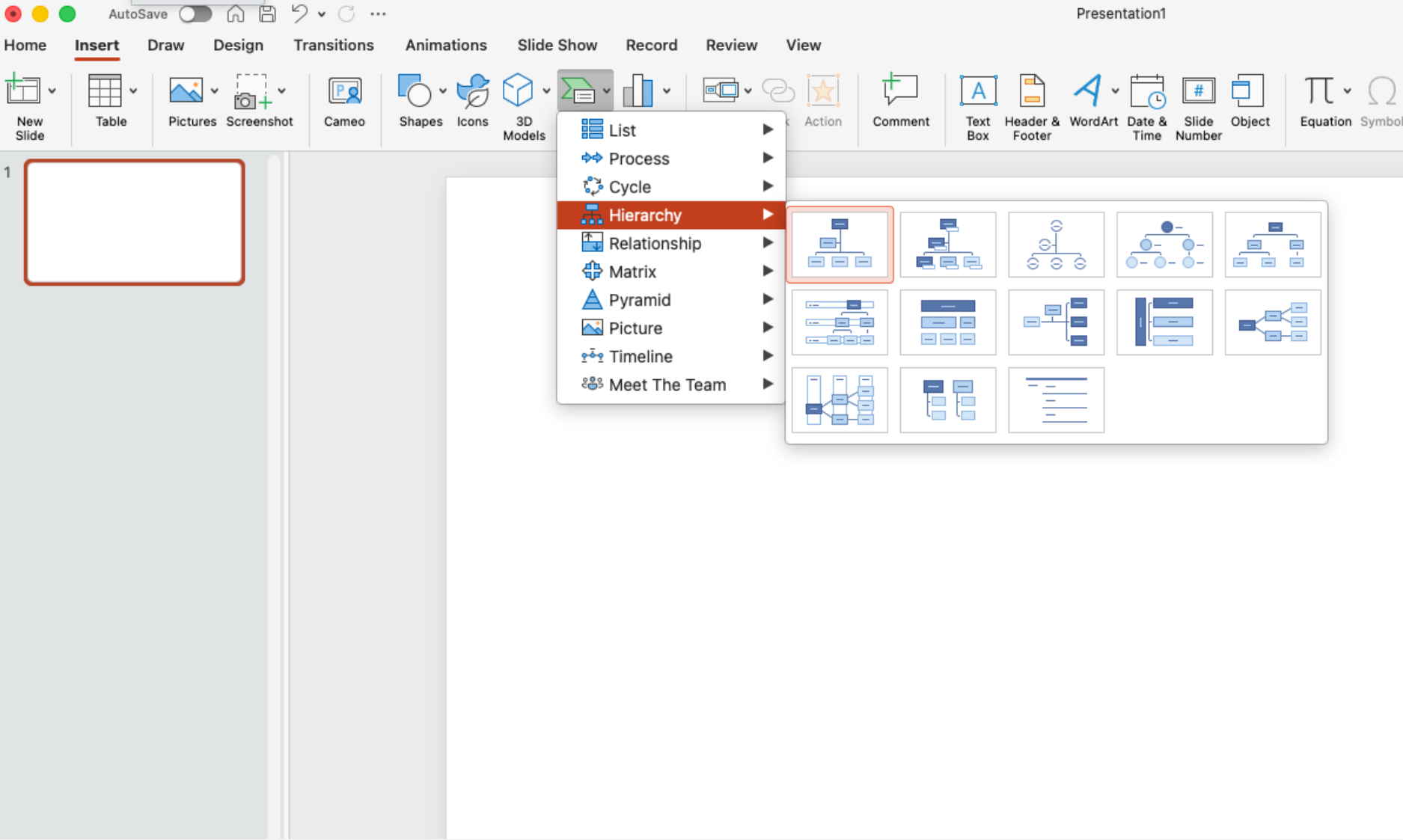Image resolution: width=1403 pixels, height=840 pixels.
Task: Insert Date & Time
Action: click(x=1146, y=106)
